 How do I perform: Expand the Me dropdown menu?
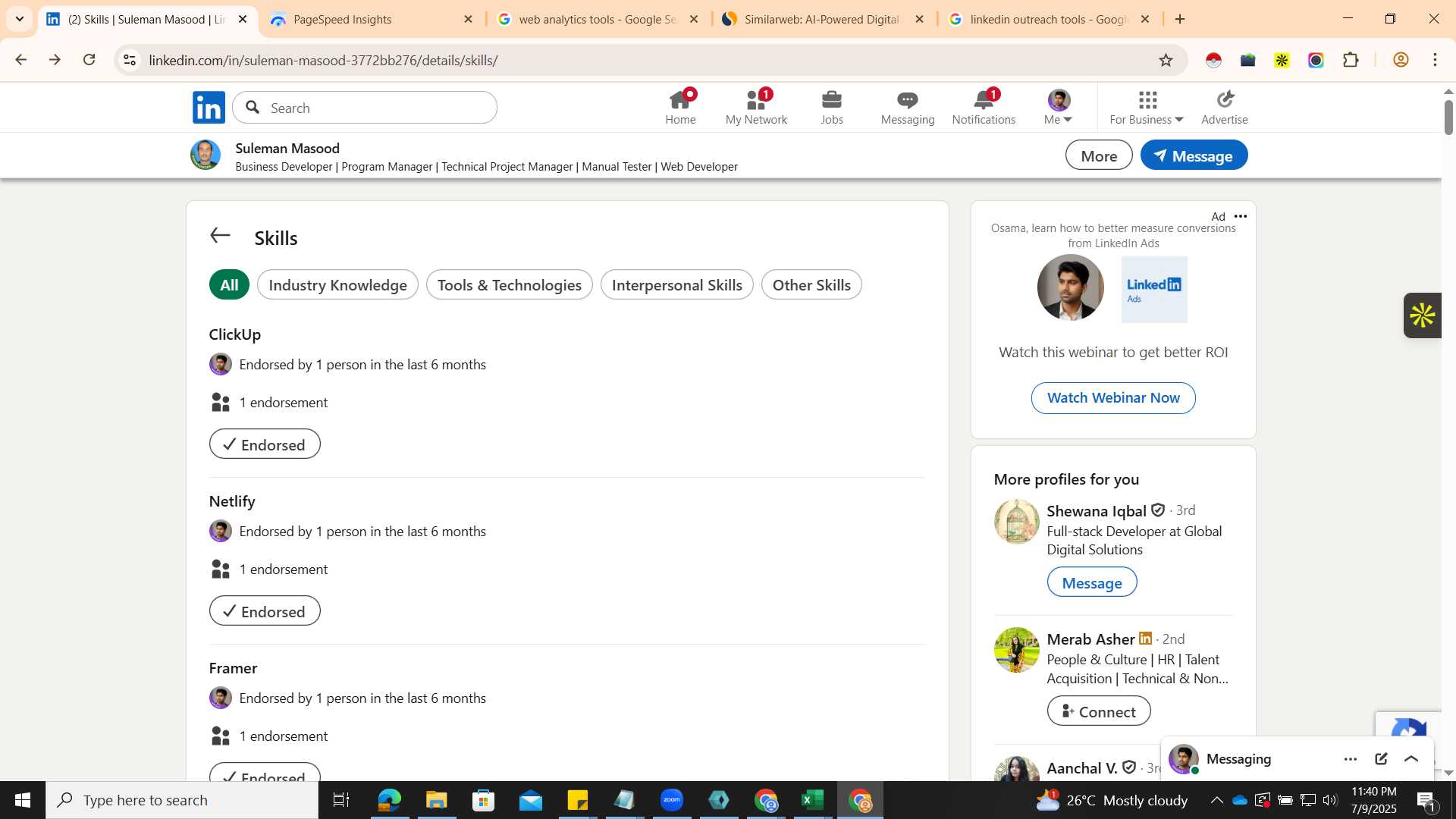1058,107
